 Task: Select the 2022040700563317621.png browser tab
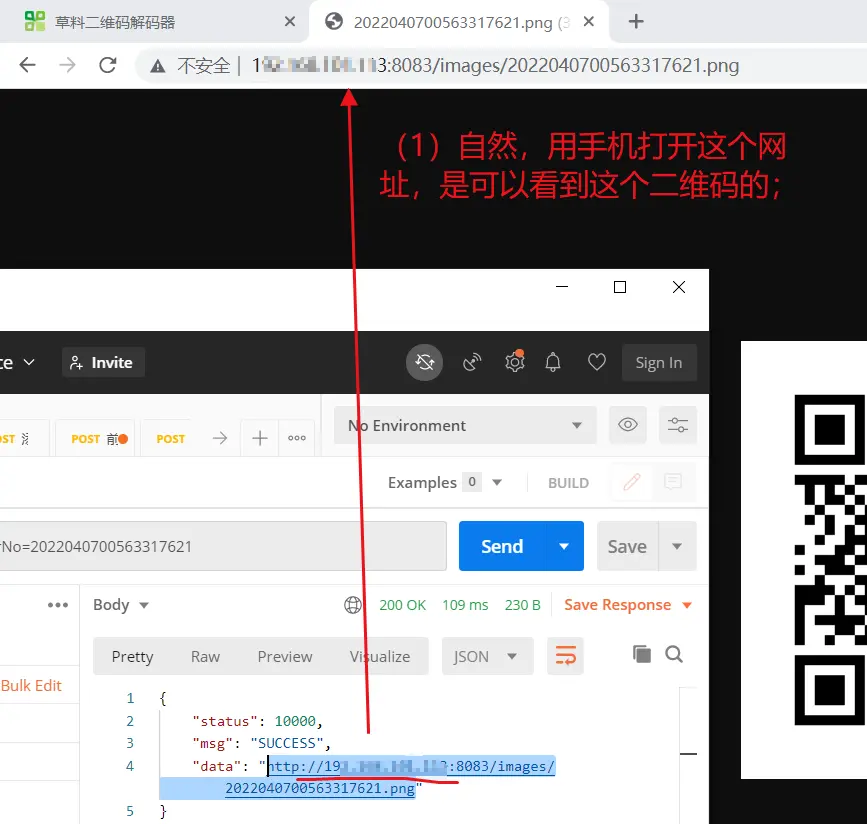pos(458,22)
